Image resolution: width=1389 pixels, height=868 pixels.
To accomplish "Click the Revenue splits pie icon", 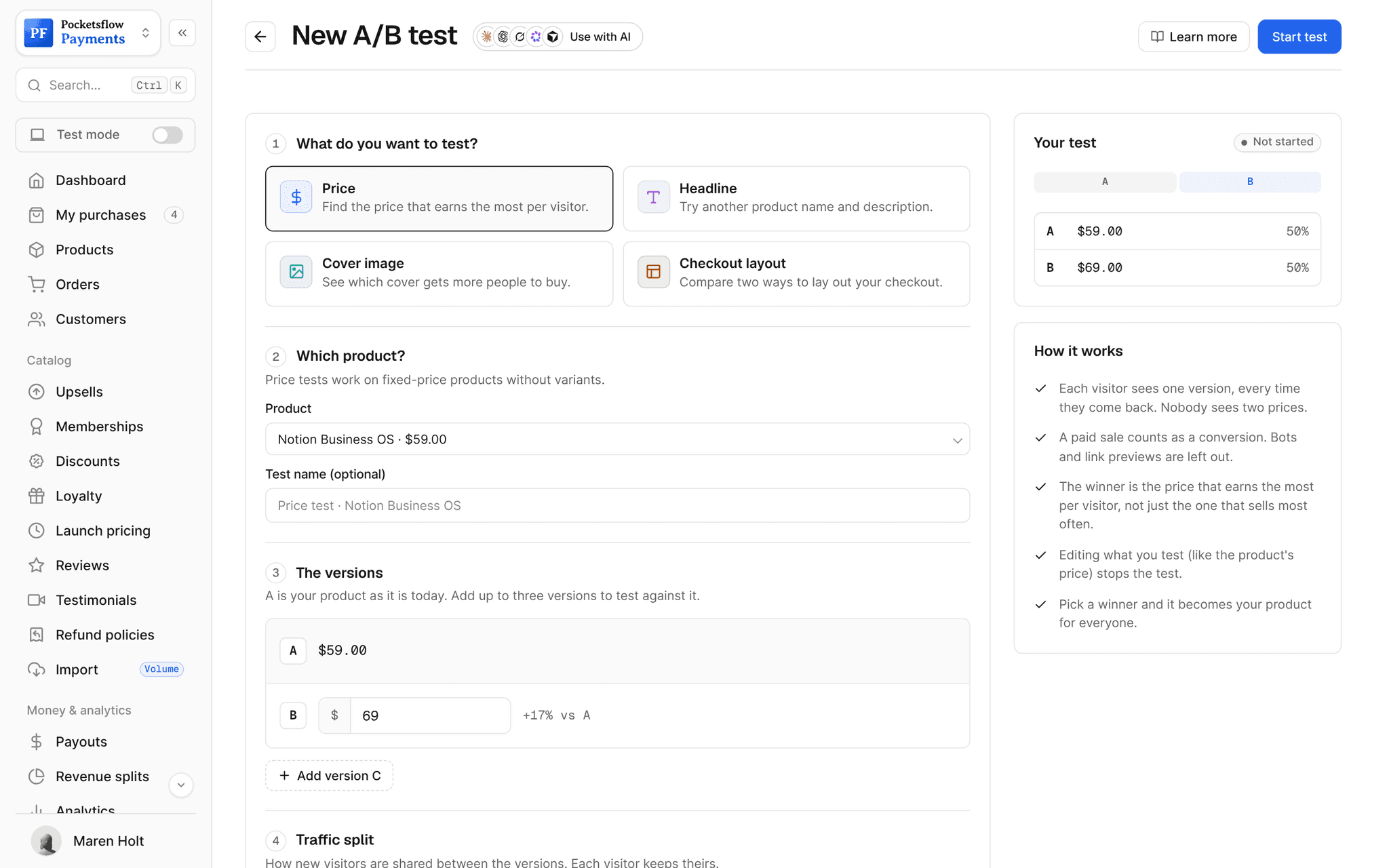I will pyautogui.click(x=37, y=776).
